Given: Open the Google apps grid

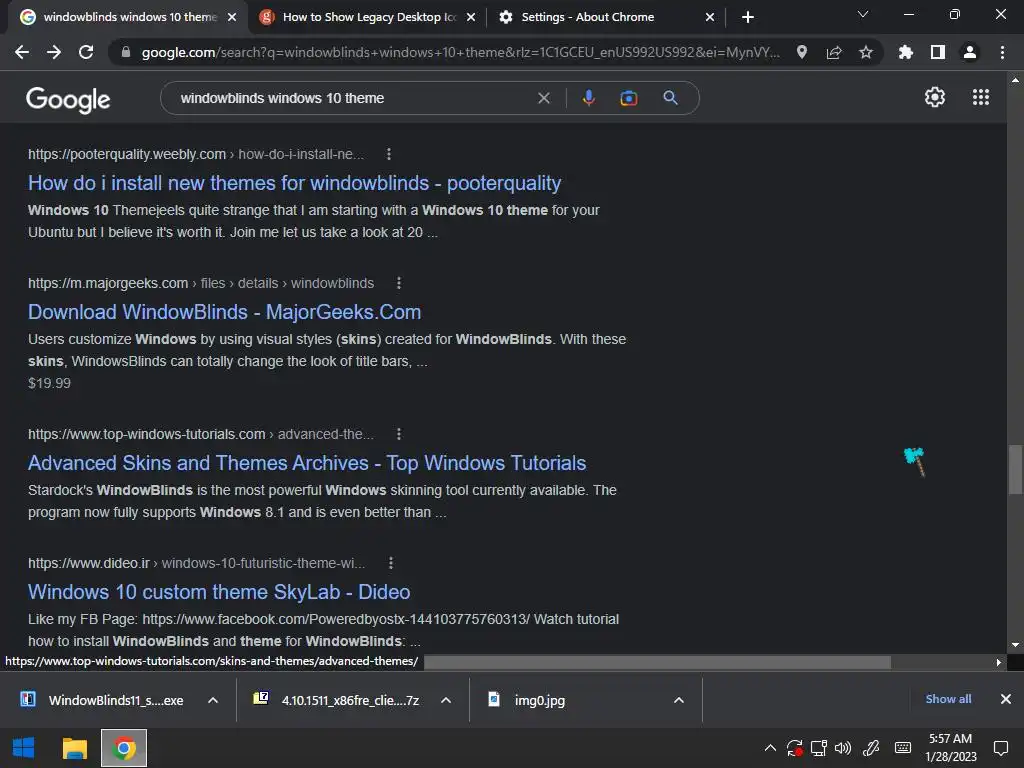Looking at the screenshot, I should 981,97.
